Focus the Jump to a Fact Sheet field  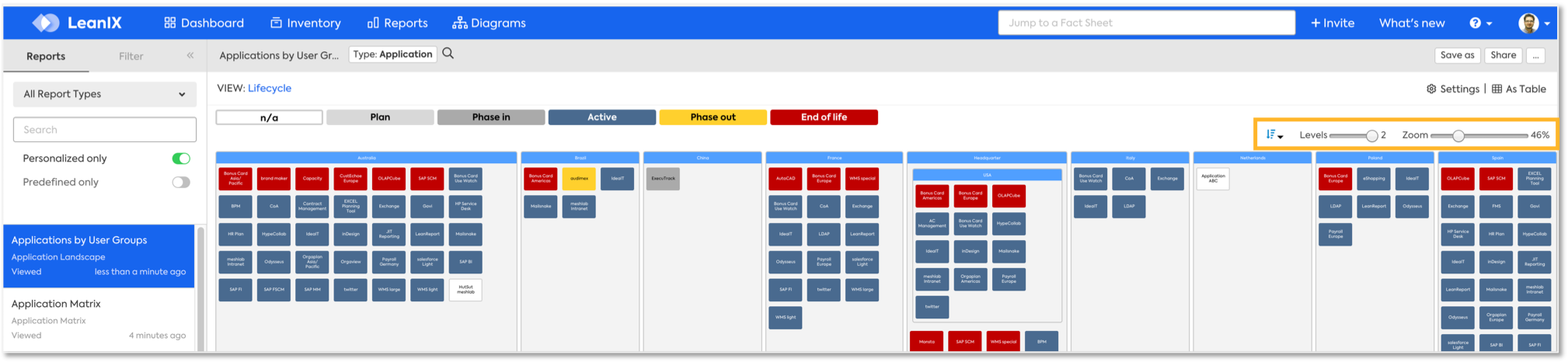1146,23
